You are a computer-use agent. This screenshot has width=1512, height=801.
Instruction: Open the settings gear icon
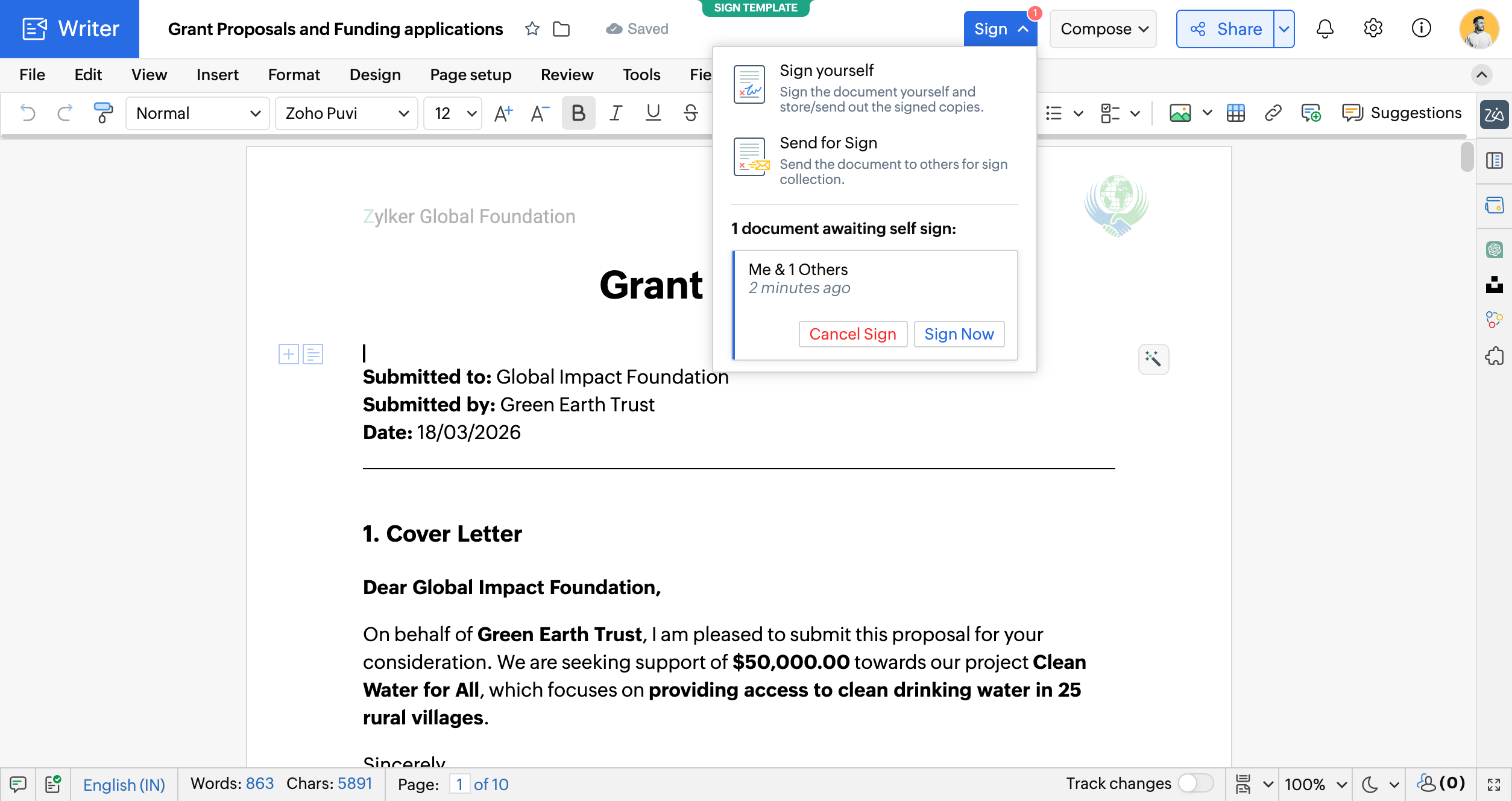1373,28
